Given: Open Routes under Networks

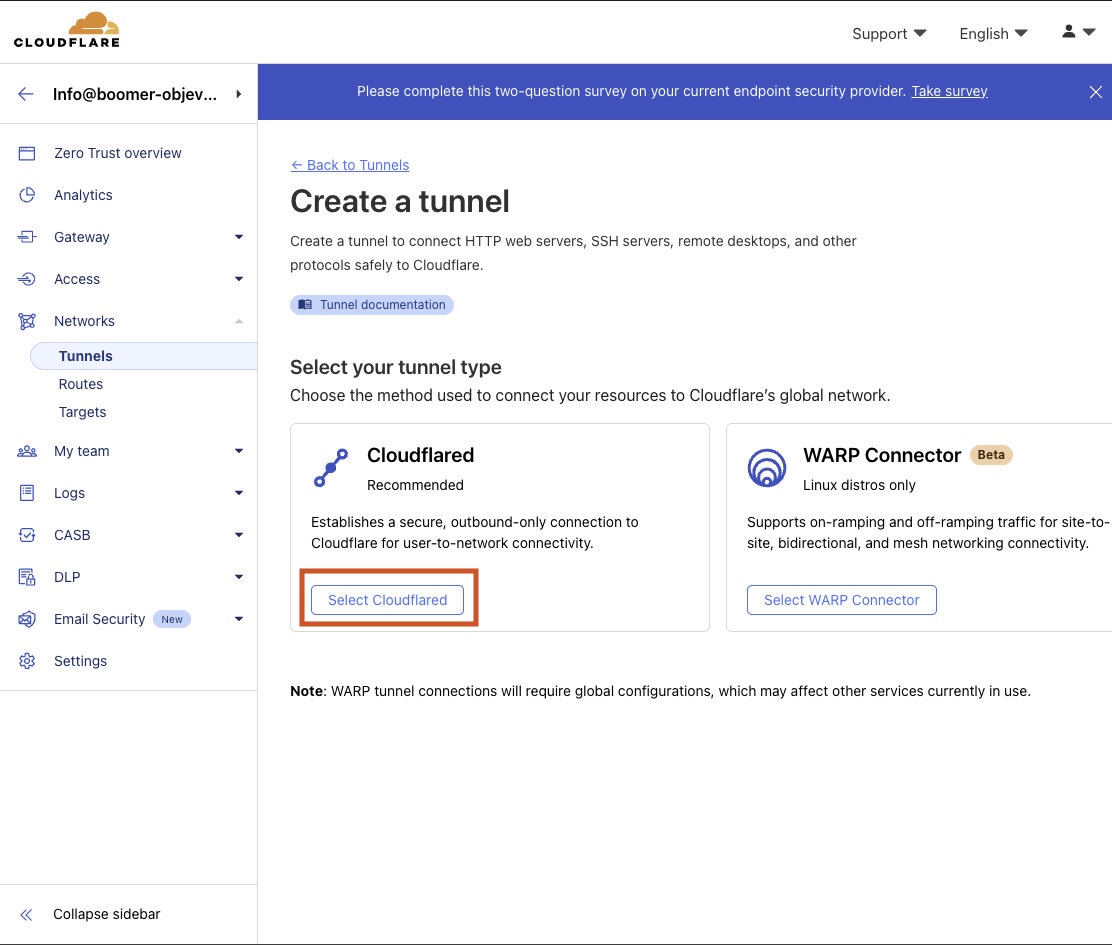Looking at the screenshot, I should point(81,384).
